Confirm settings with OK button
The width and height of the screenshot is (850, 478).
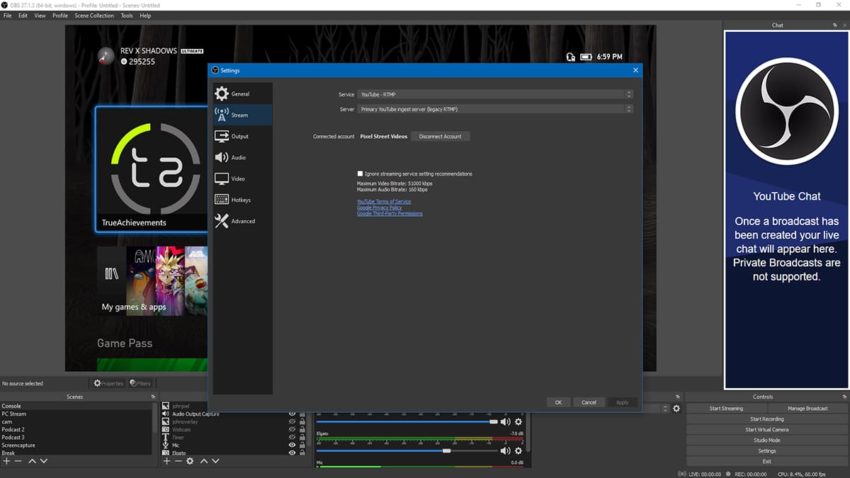pos(558,402)
